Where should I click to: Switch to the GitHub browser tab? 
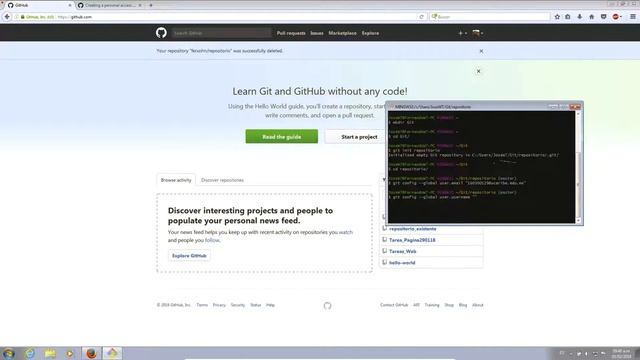39,5
